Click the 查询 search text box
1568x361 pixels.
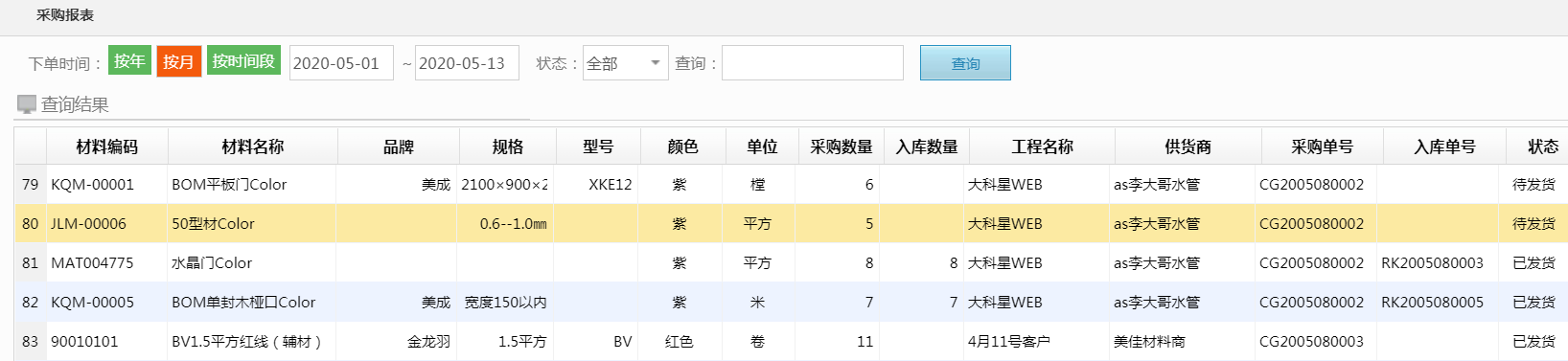pos(813,63)
